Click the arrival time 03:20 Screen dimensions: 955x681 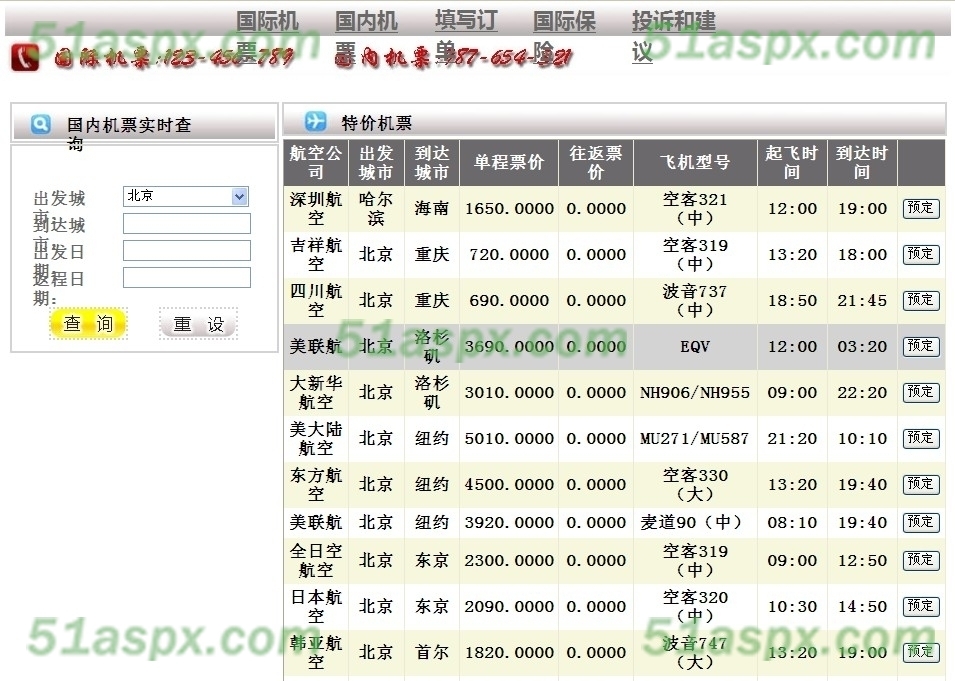point(862,346)
